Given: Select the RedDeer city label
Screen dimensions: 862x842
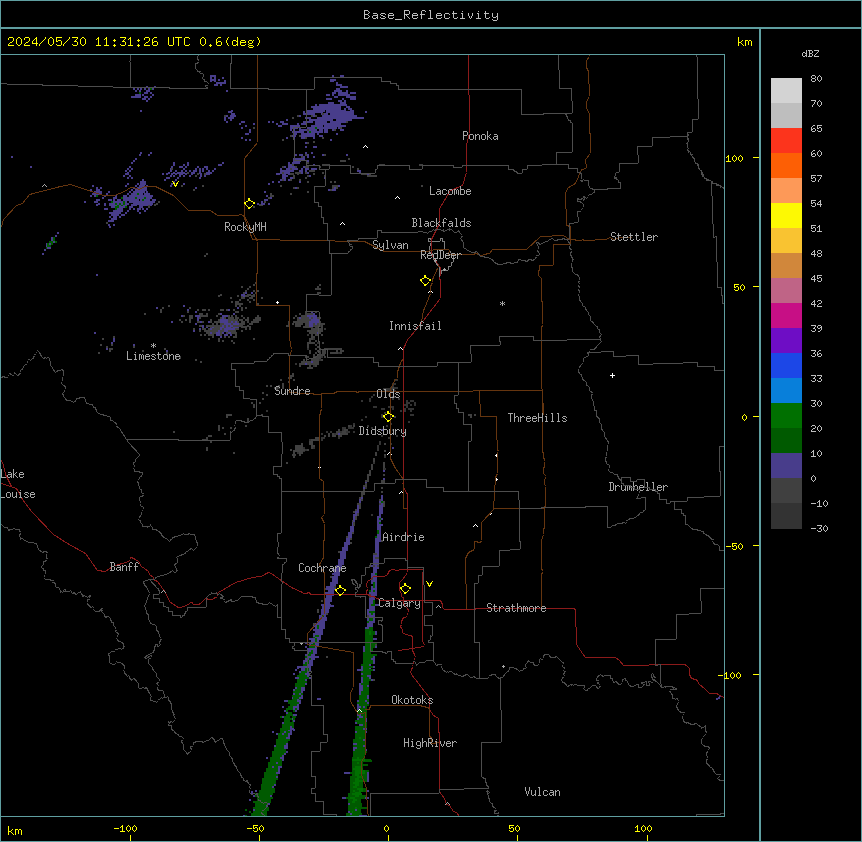Looking at the screenshot, I should [440, 255].
